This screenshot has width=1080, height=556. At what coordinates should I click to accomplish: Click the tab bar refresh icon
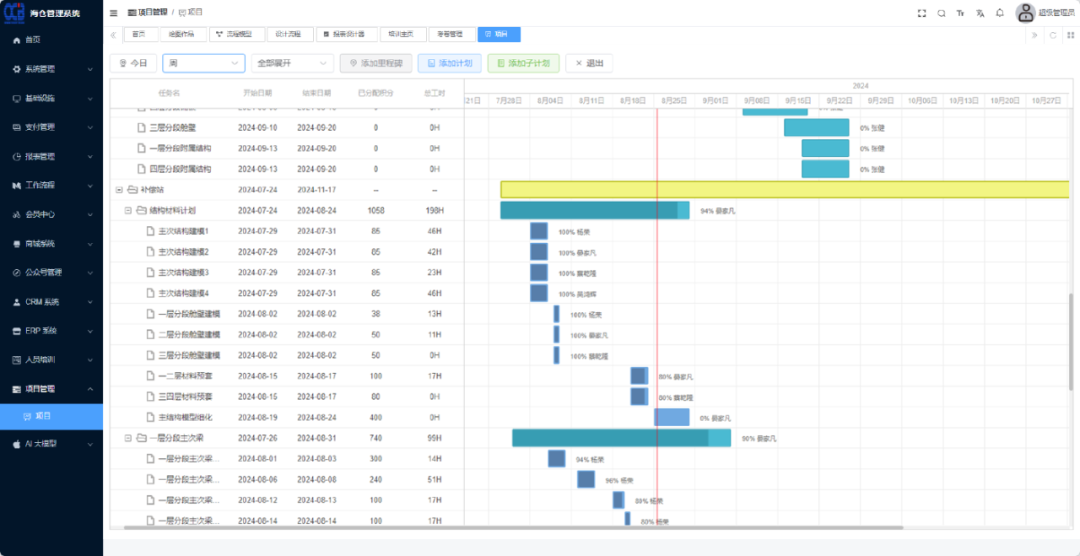[1052, 34]
